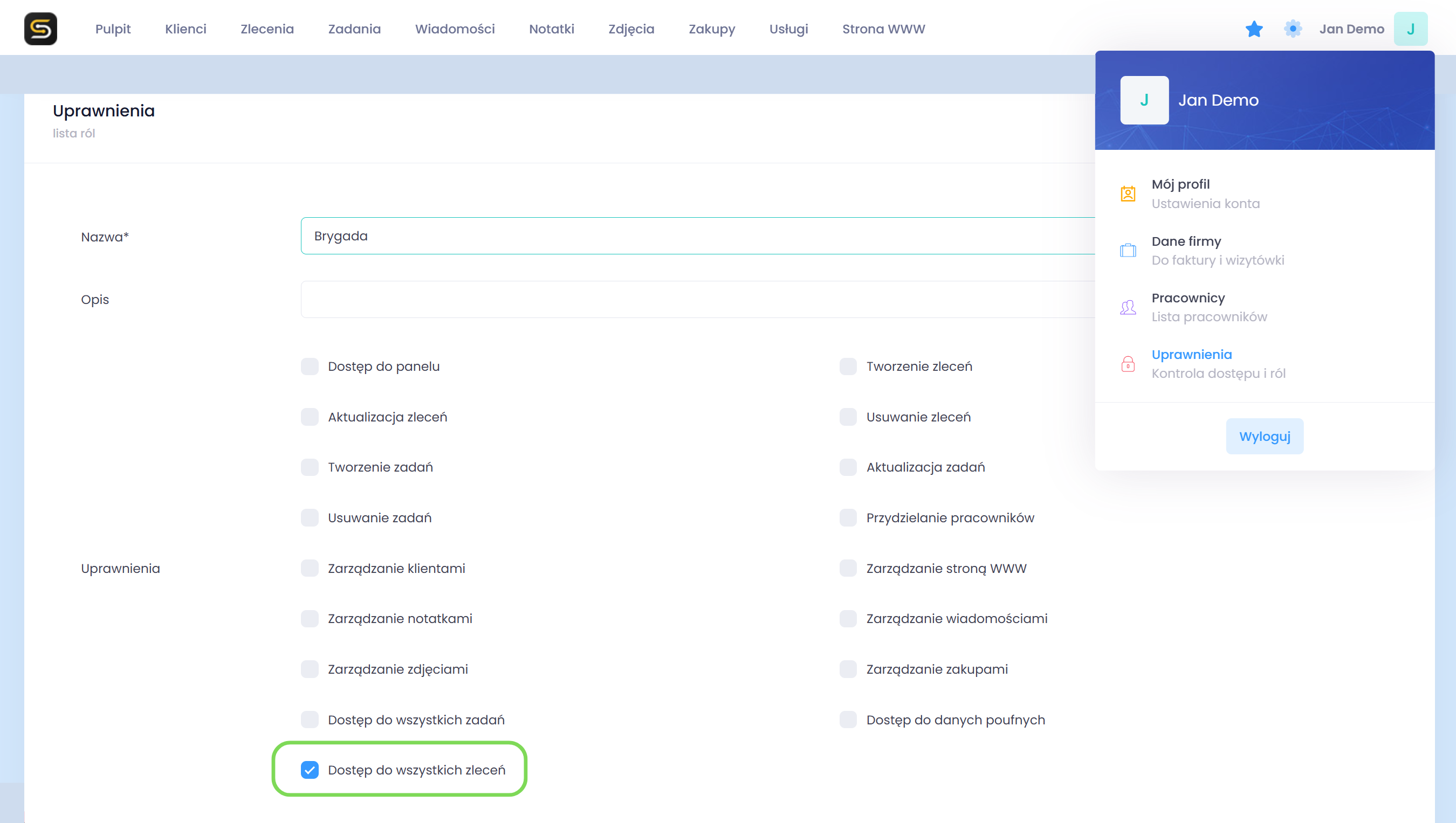Click the Nazwa field containing Brygada

tap(698, 236)
